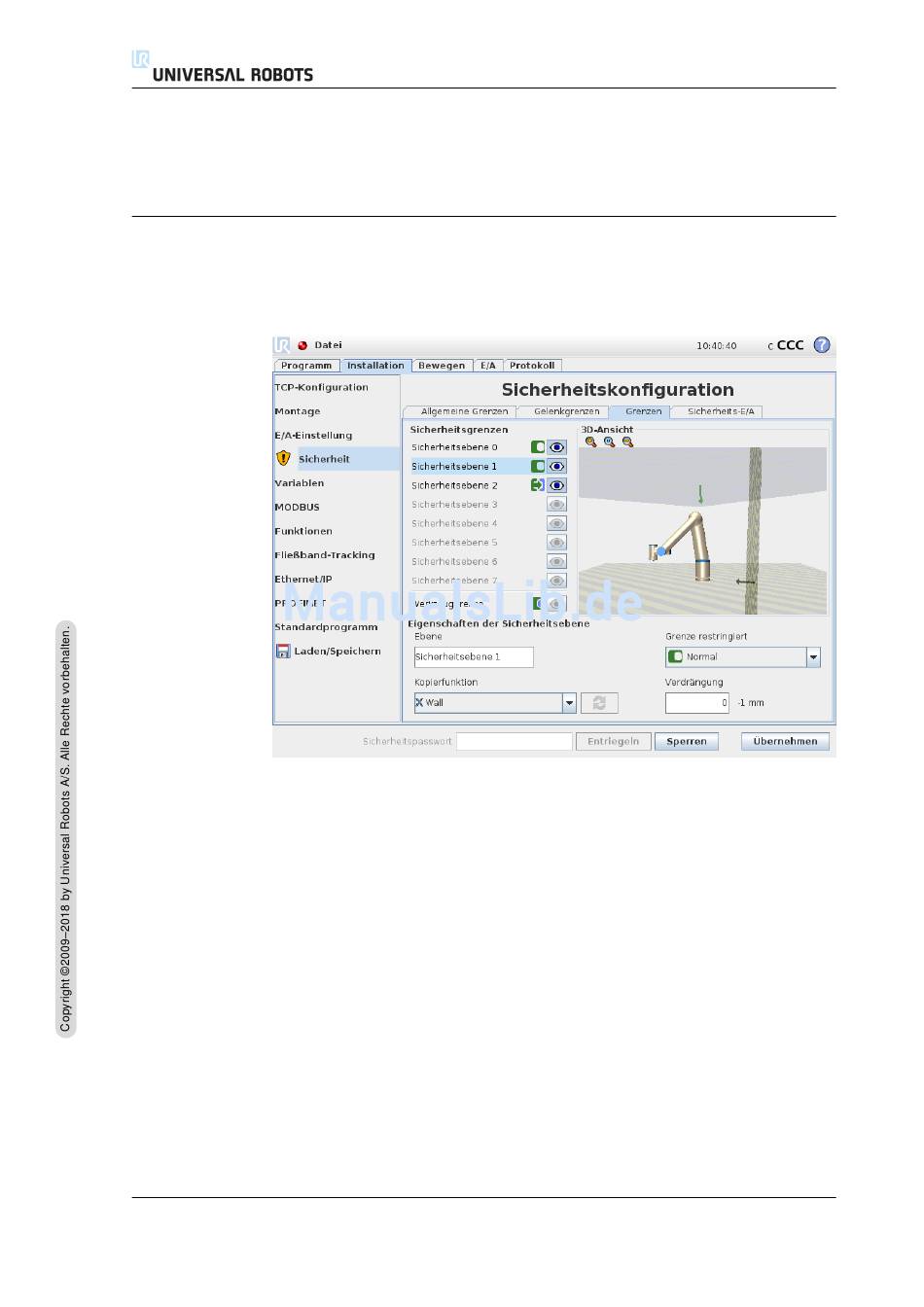Click the first zoom magnifier in 3D-Ansicht

pos(590,442)
